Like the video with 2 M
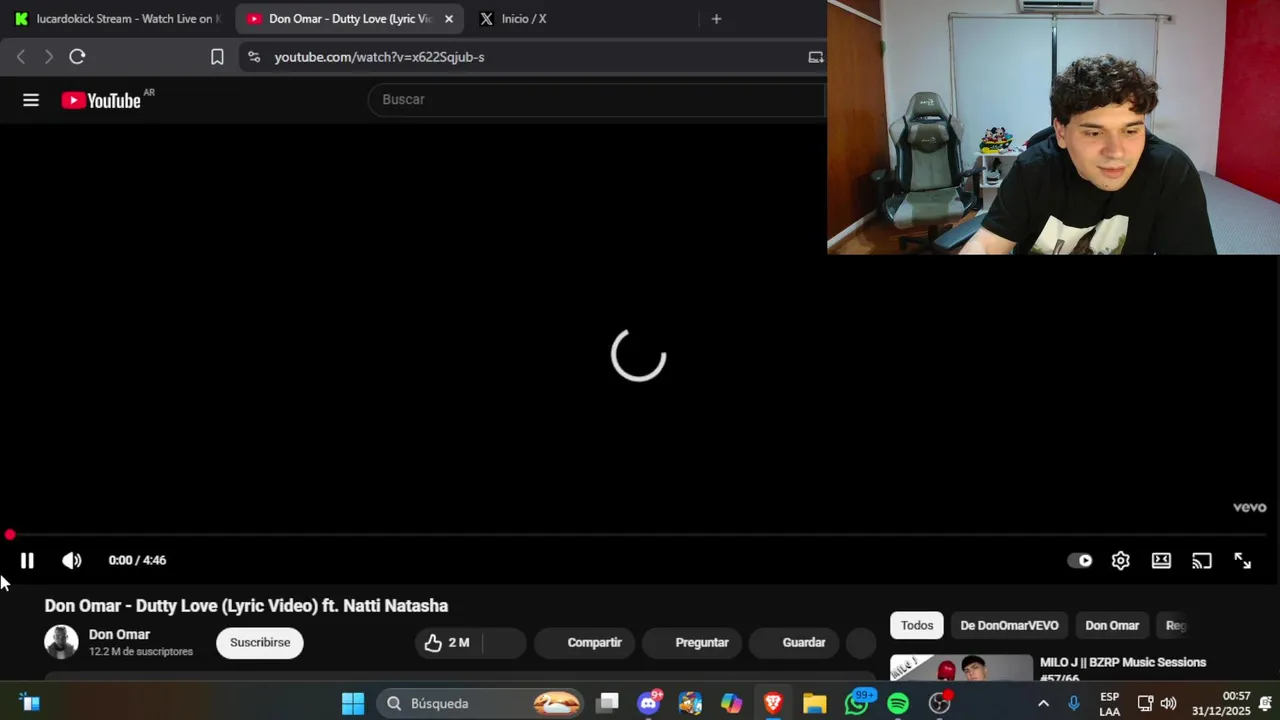This screenshot has width=1280, height=720. [x=447, y=643]
